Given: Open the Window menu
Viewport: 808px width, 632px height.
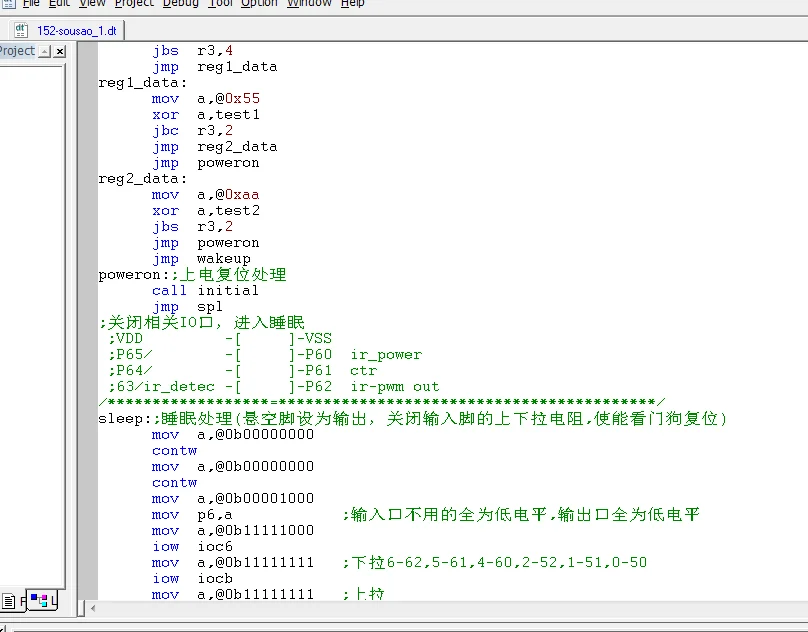Looking at the screenshot, I should 309,4.
